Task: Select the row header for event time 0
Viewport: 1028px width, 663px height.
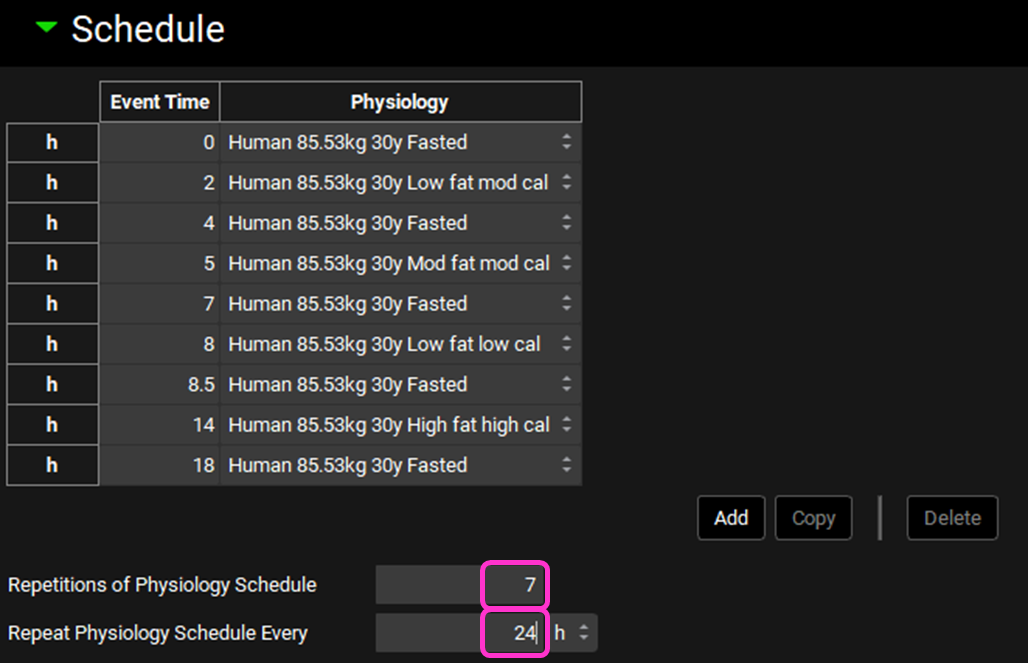Action: 52,143
